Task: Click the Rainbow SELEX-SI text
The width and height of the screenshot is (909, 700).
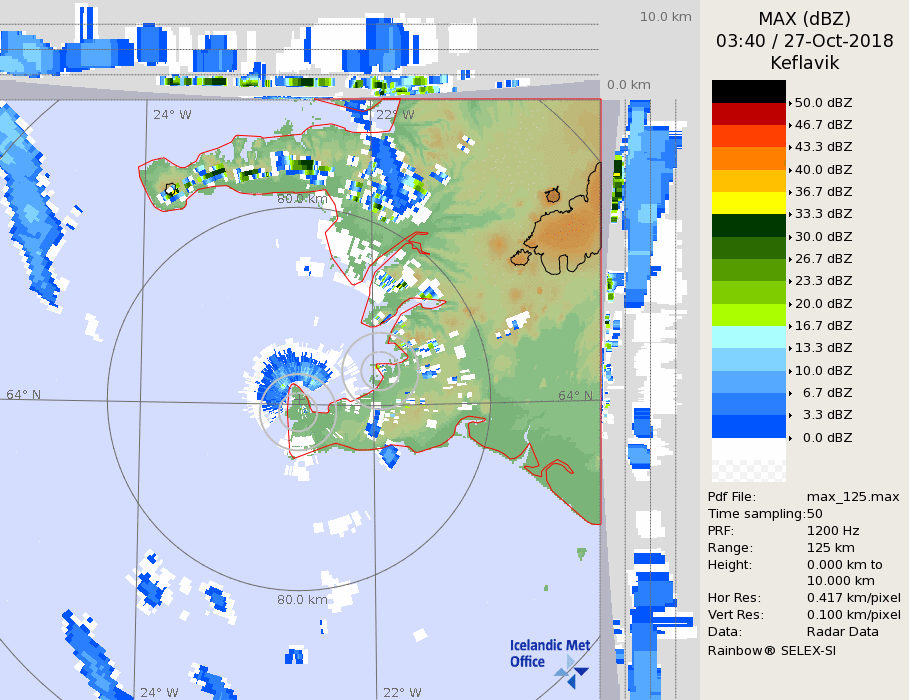Action: coord(771,650)
